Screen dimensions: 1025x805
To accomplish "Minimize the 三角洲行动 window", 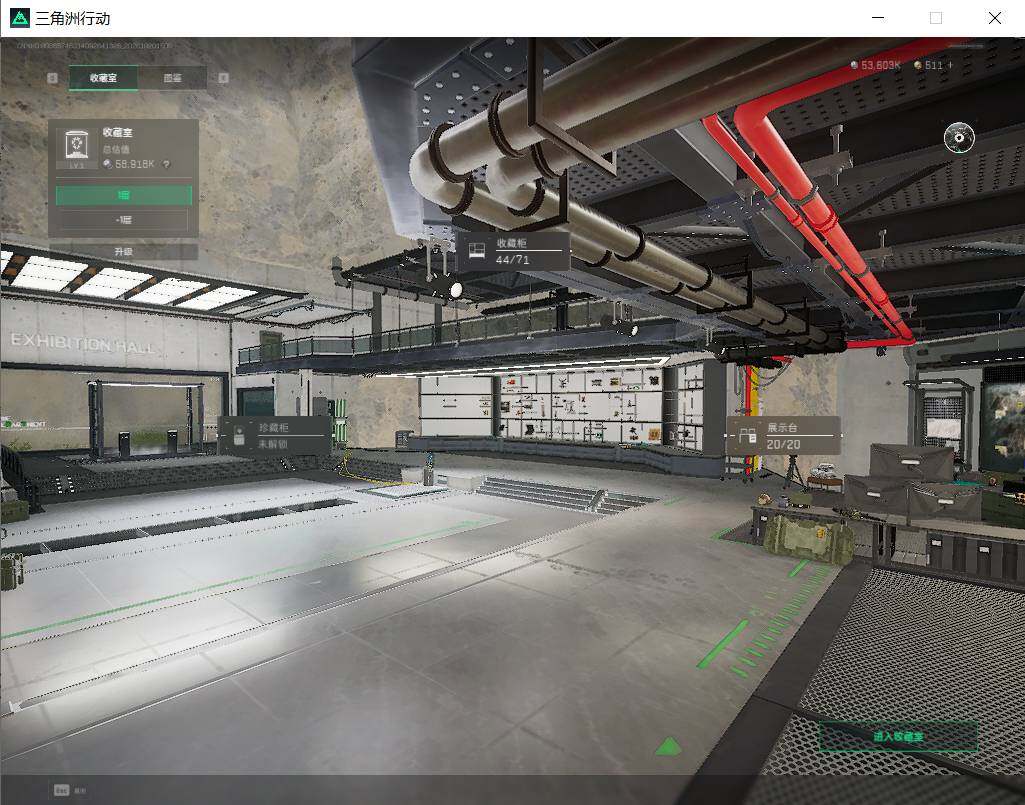I will tap(879, 18).
